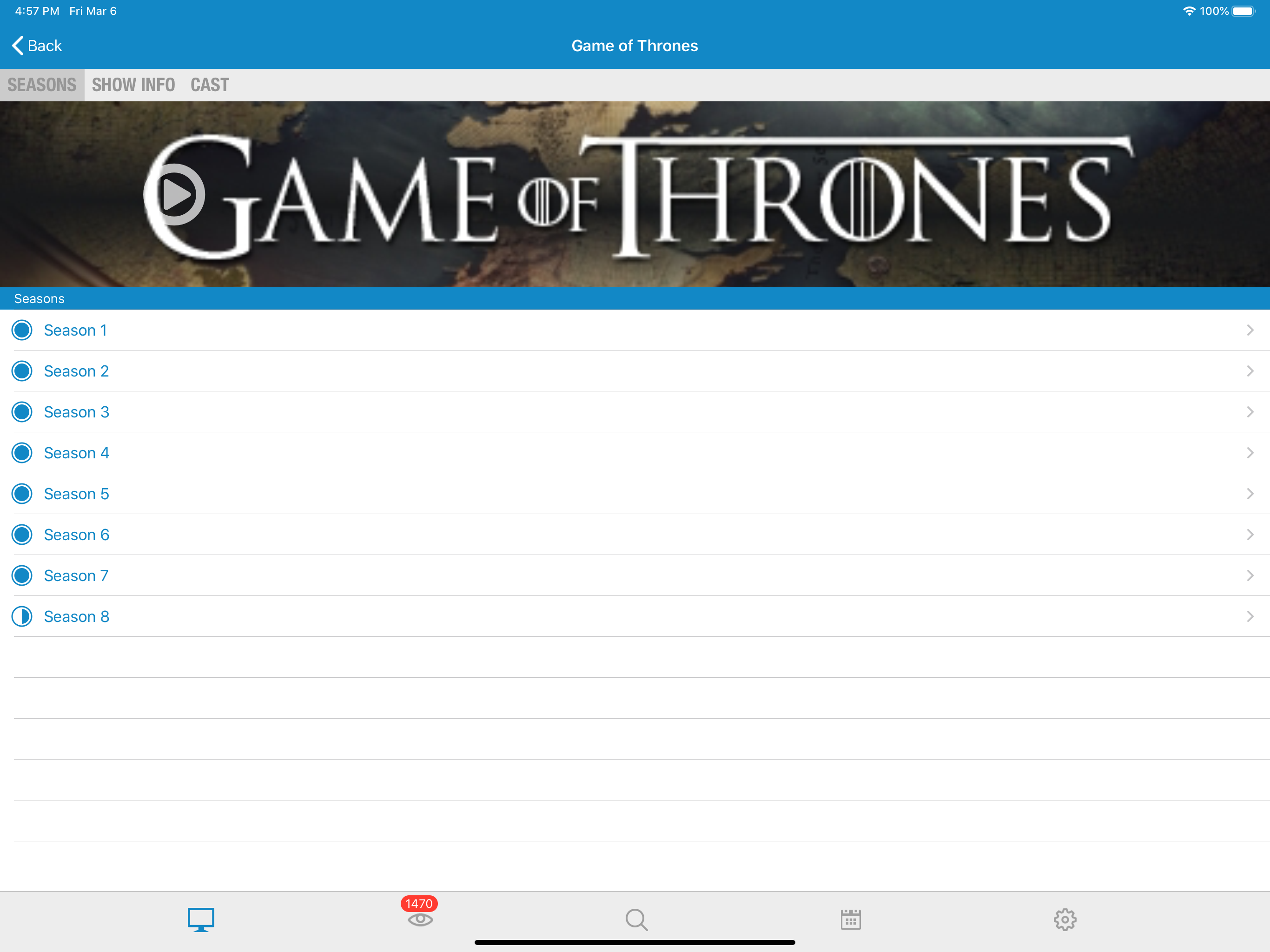Expand Season 7 using its chevron
This screenshot has width=1270, height=952.
pos(1250,575)
